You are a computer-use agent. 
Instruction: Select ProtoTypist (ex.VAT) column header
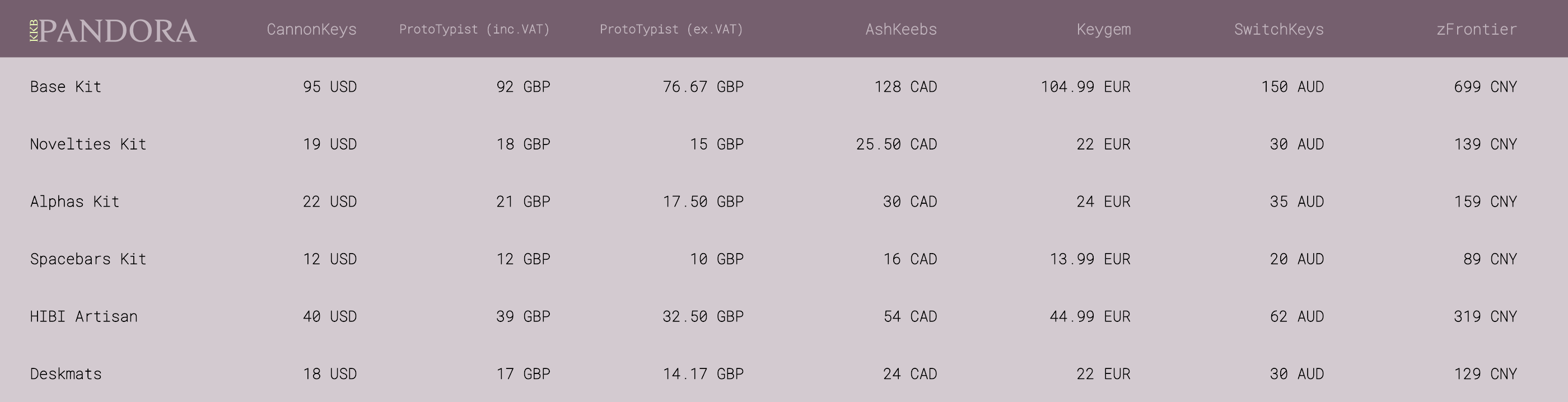click(x=671, y=29)
